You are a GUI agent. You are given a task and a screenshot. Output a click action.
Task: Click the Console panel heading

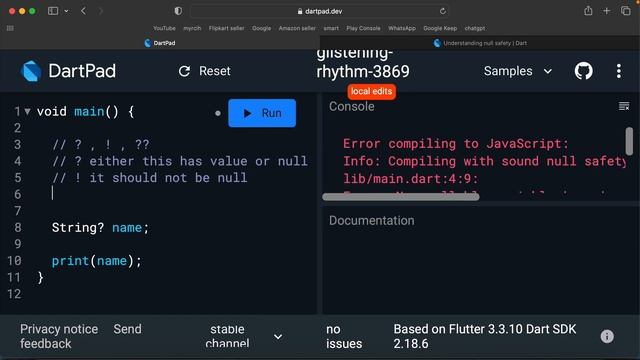(x=351, y=107)
